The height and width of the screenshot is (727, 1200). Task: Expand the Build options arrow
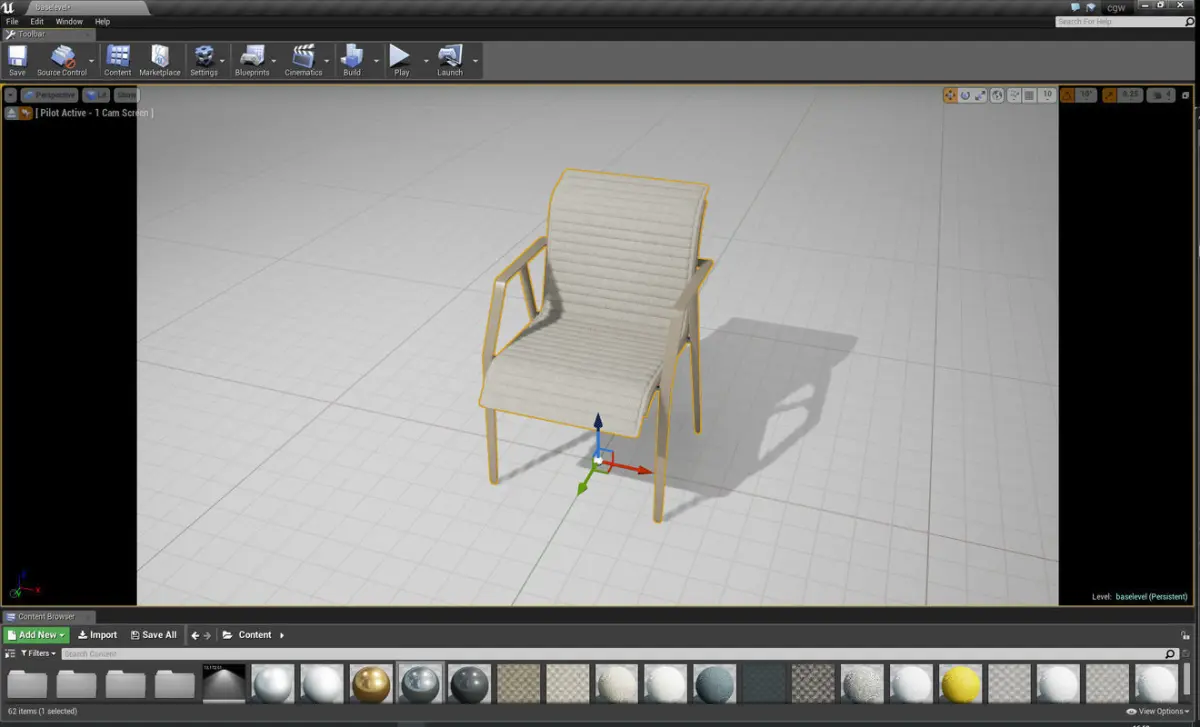[x=377, y=60]
